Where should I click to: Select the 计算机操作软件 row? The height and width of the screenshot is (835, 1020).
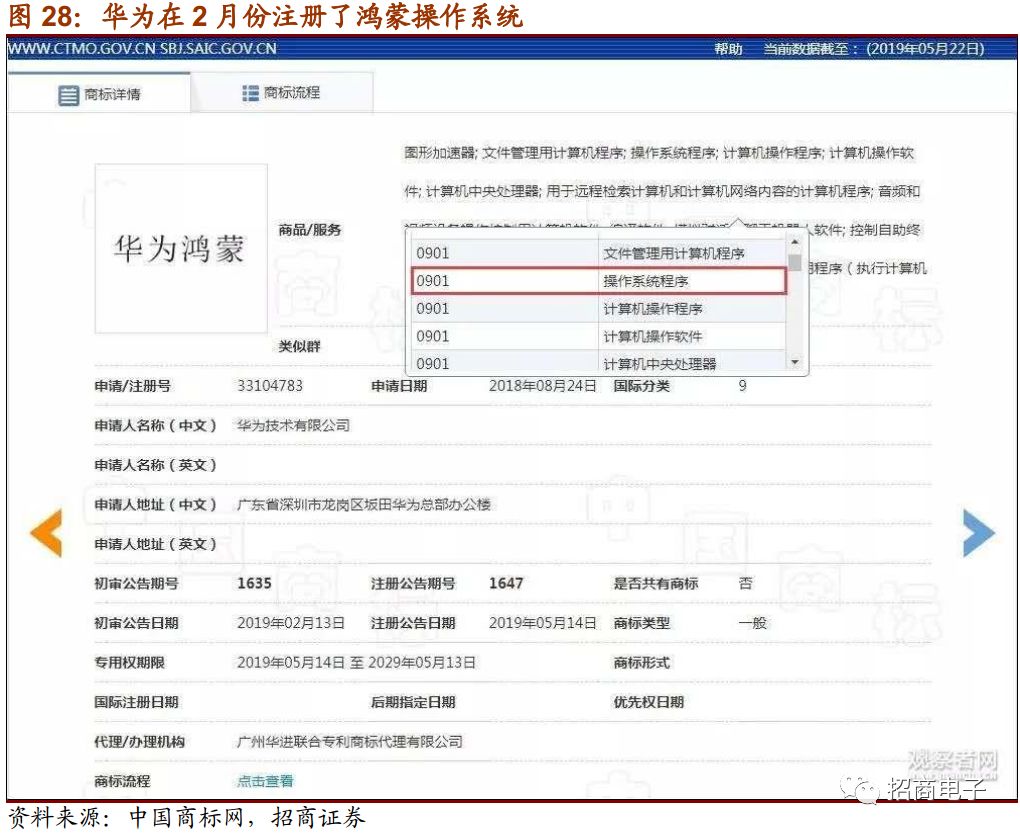point(599,336)
